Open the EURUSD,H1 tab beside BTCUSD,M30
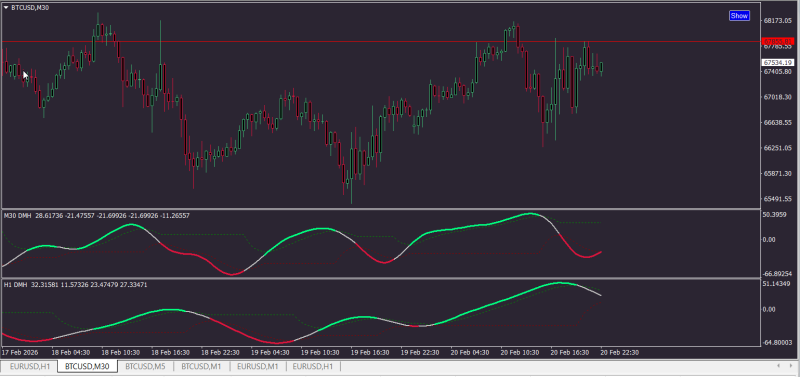800x377 pixels. [30, 366]
